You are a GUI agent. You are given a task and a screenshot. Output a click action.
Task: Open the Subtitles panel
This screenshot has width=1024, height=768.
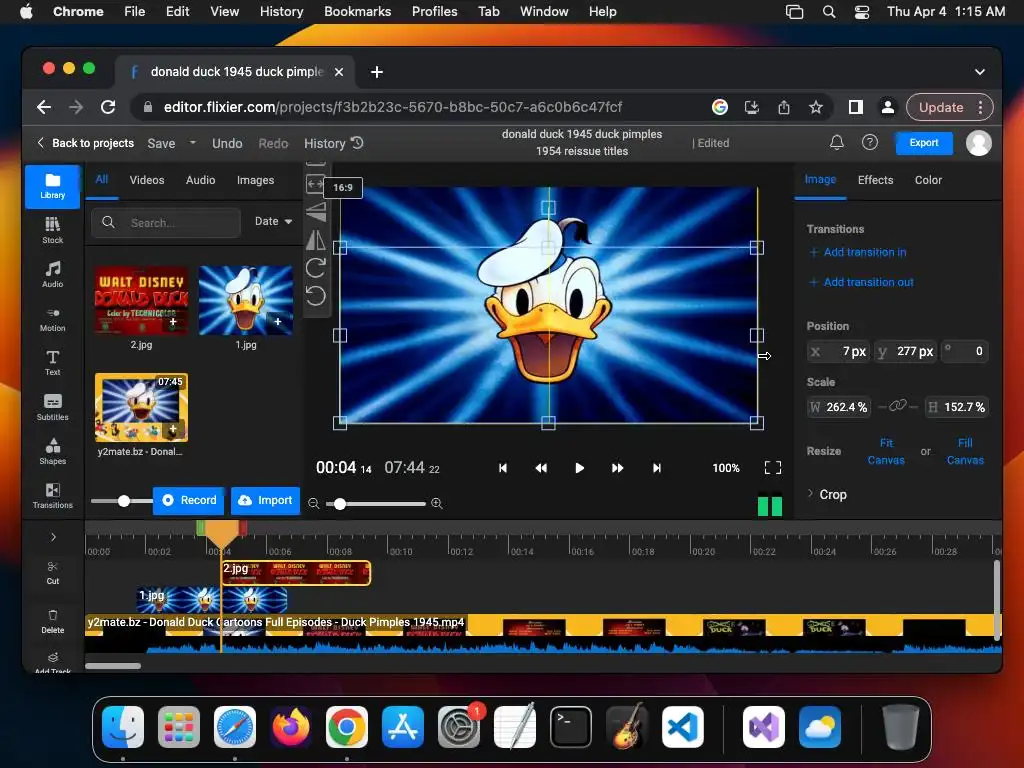click(x=52, y=407)
